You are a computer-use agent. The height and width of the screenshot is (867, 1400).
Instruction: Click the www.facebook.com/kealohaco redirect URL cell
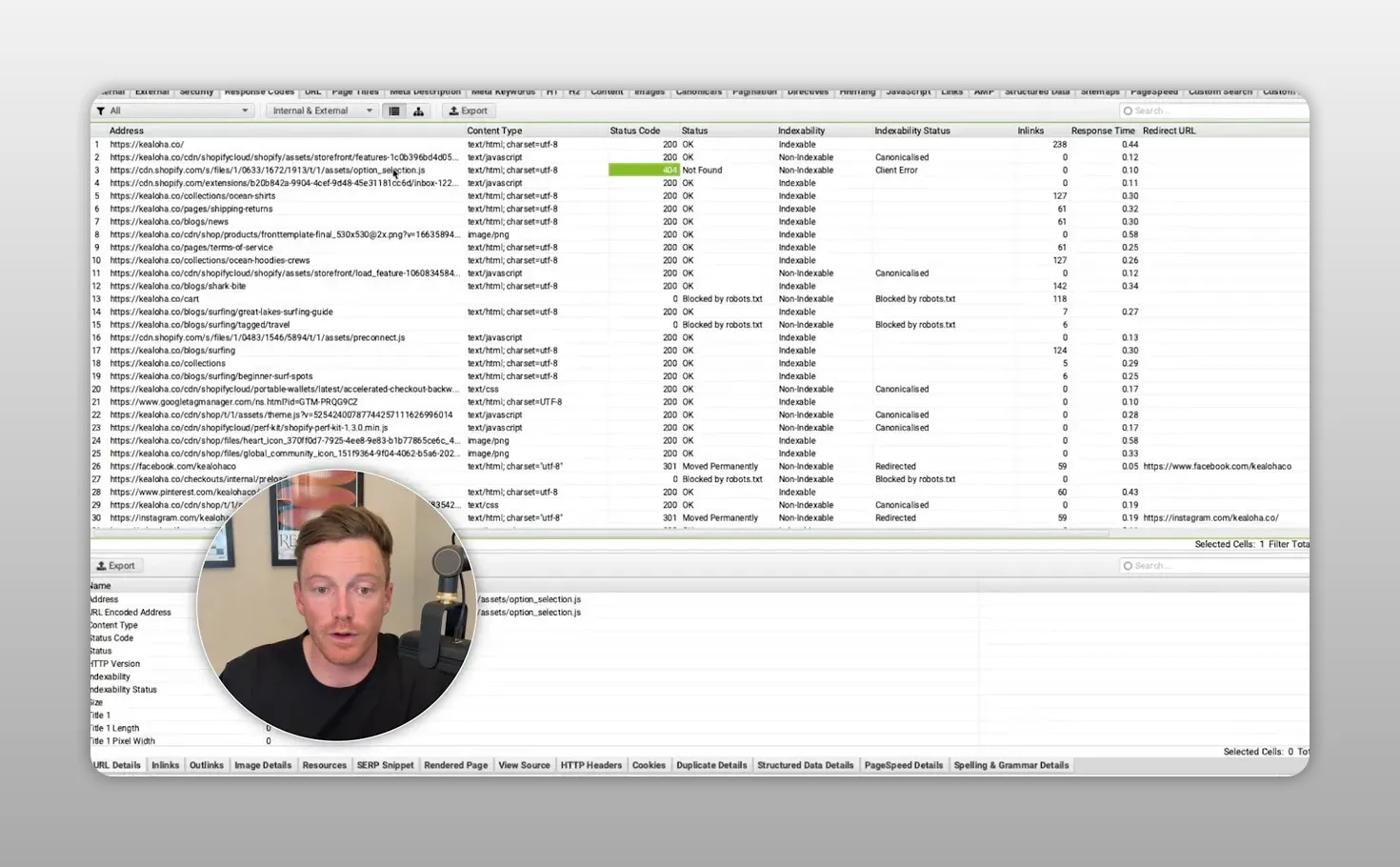(x=1217, y=467)
